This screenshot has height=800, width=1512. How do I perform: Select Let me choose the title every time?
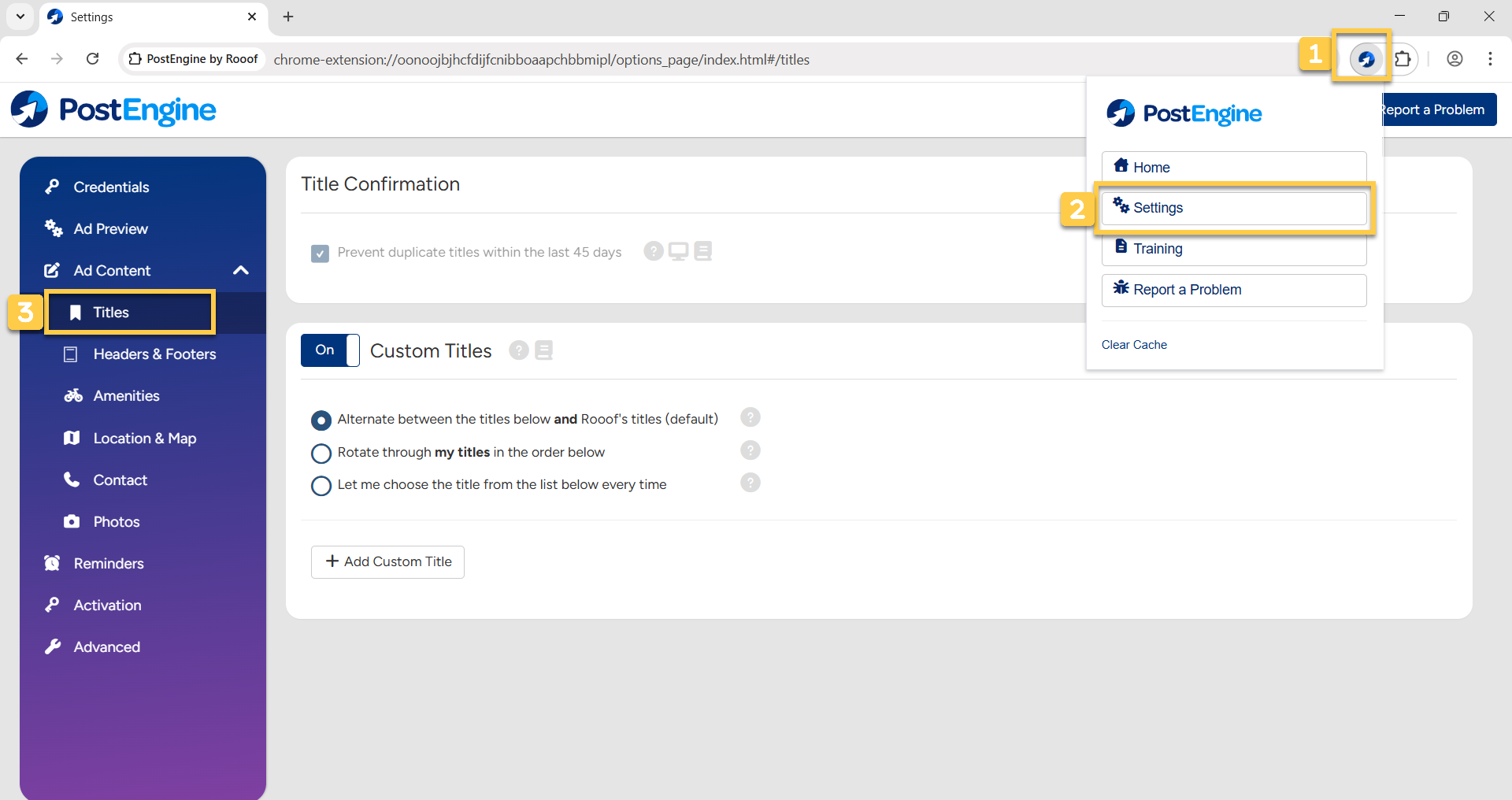[x=321, y=486]
